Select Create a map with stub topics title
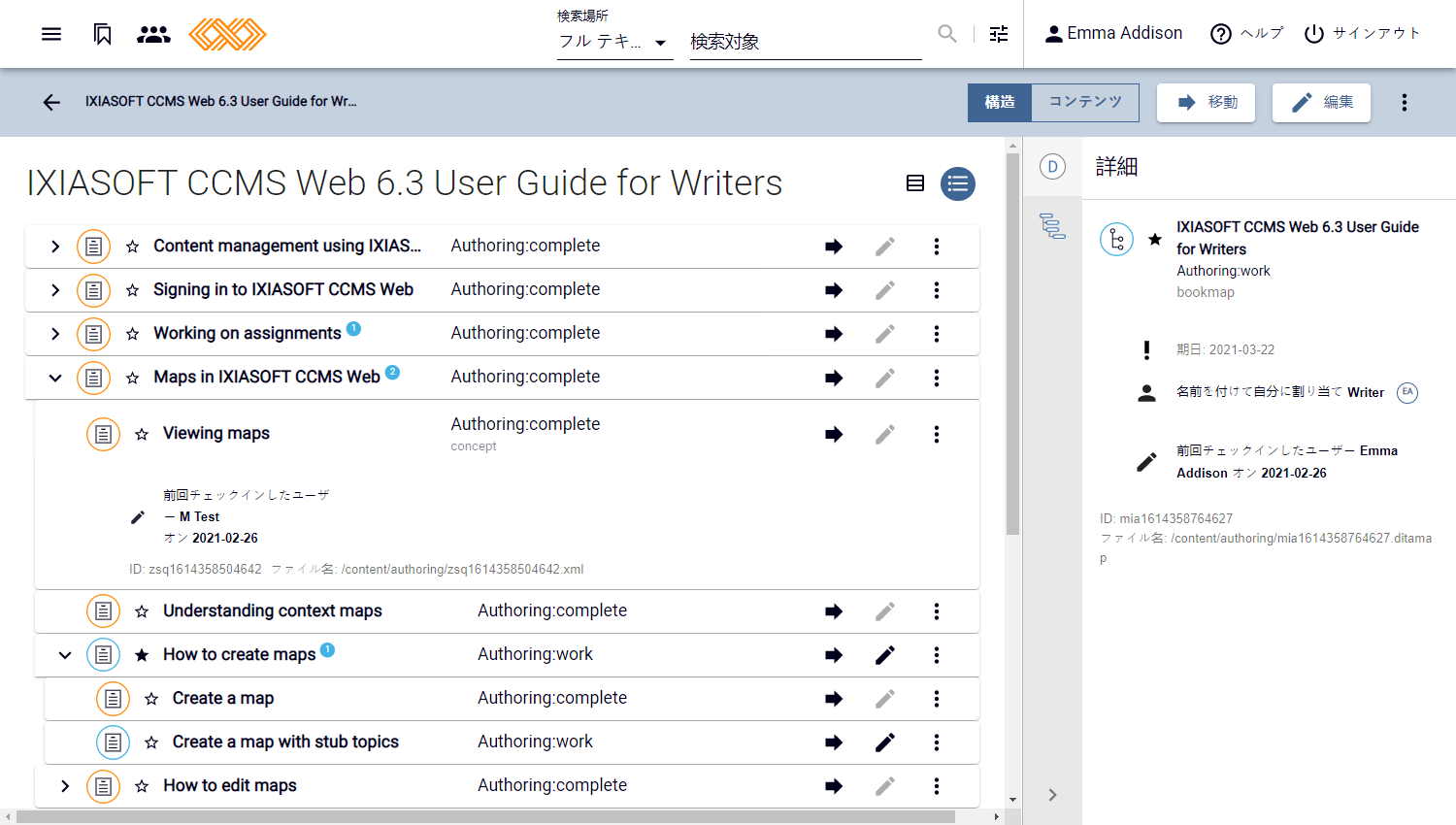 [285, 742]
